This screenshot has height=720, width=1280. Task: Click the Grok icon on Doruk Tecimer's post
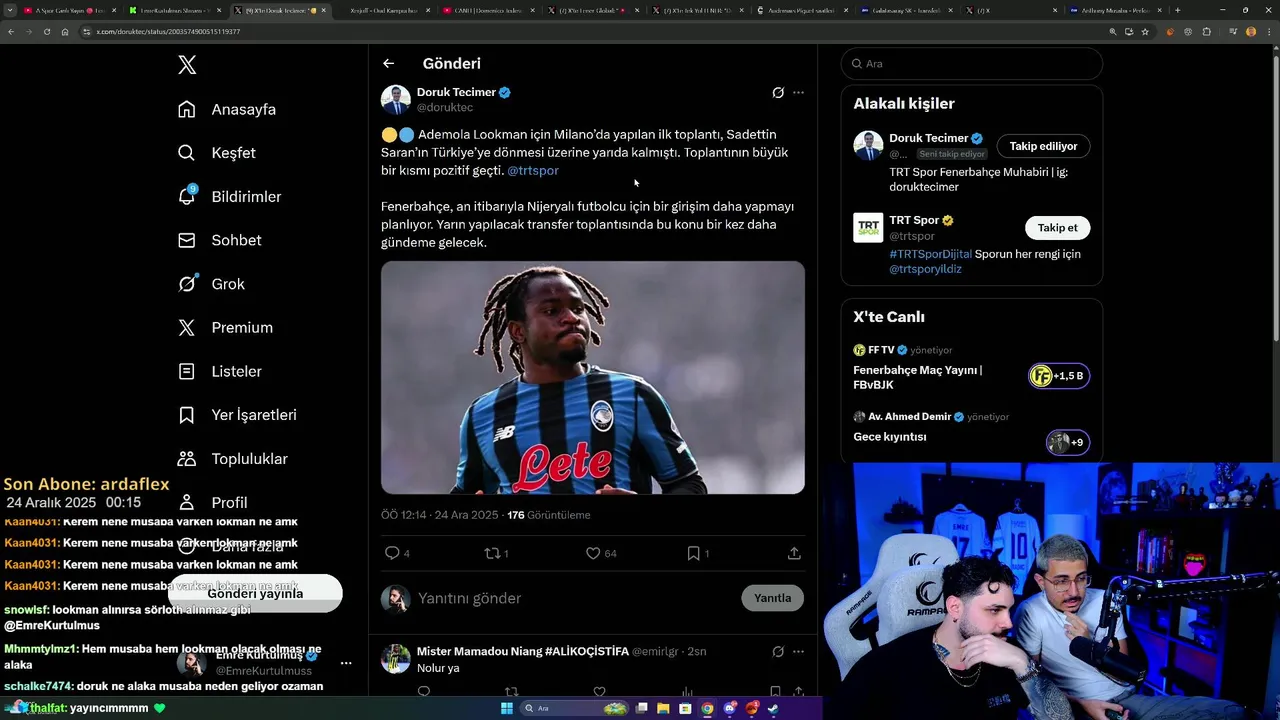tap(778, 92)
